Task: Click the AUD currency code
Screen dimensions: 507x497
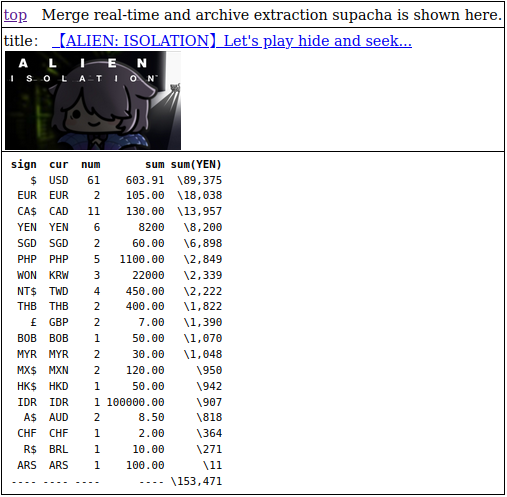Action: (x=59, y=417)
